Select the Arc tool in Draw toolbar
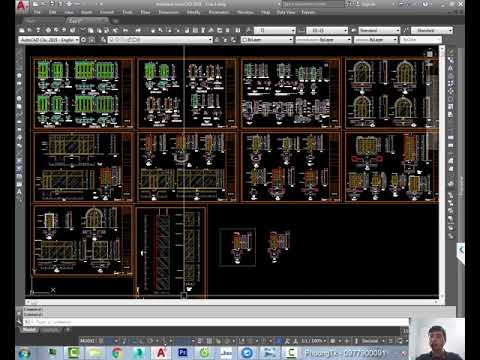The height and width of the screenshot is (360, 480). [x=19, y=91]
